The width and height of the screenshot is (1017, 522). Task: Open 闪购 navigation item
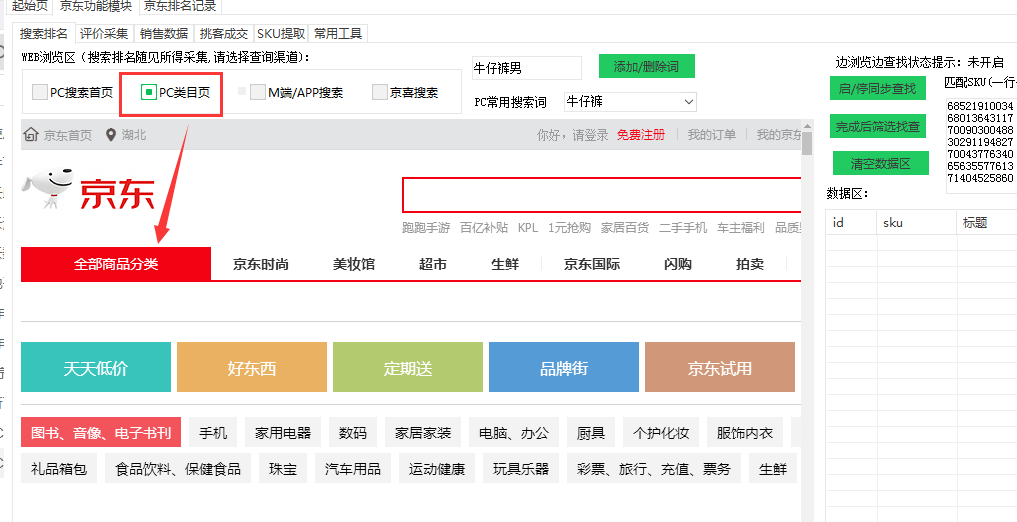click(x=678, y=264)
